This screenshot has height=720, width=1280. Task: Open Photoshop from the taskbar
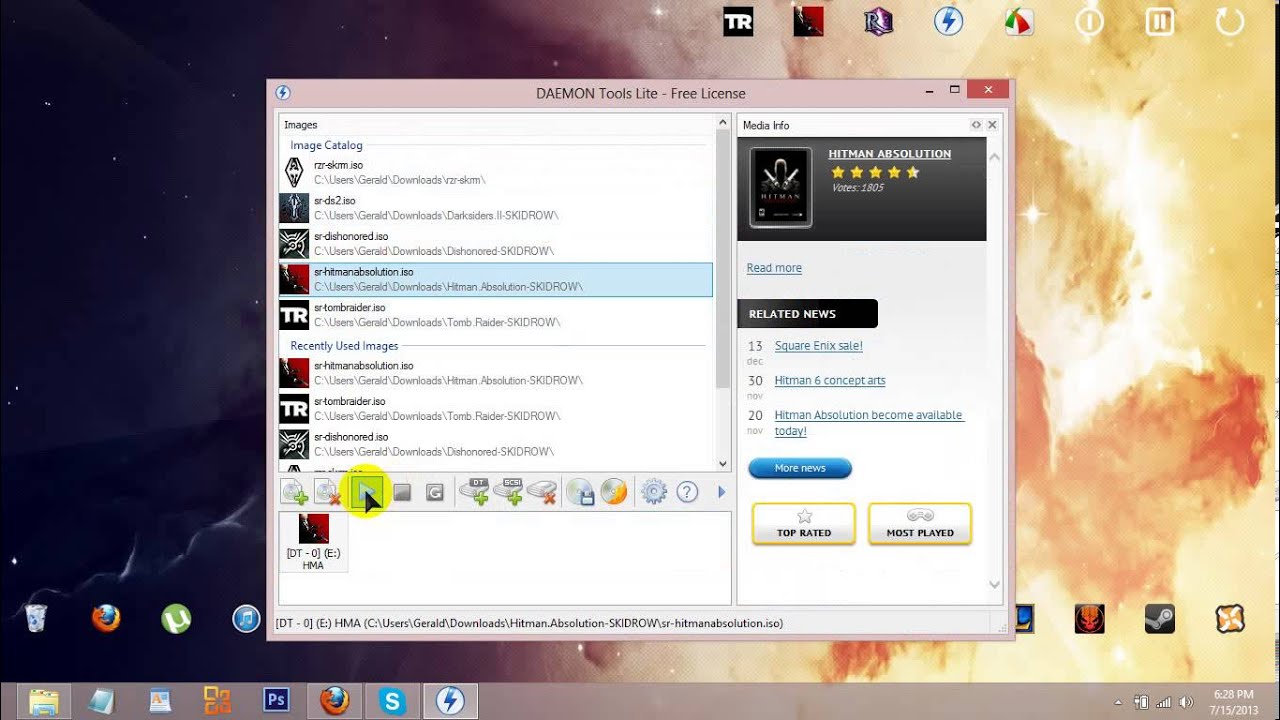coord(276,701)
